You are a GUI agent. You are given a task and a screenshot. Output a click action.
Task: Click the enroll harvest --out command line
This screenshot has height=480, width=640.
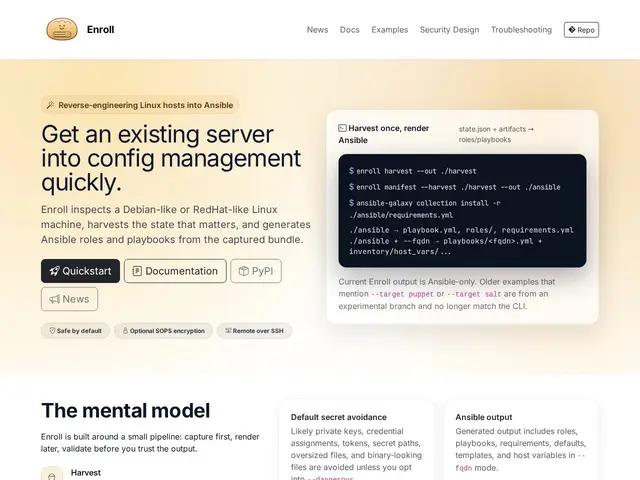click(x=413, y=171)
